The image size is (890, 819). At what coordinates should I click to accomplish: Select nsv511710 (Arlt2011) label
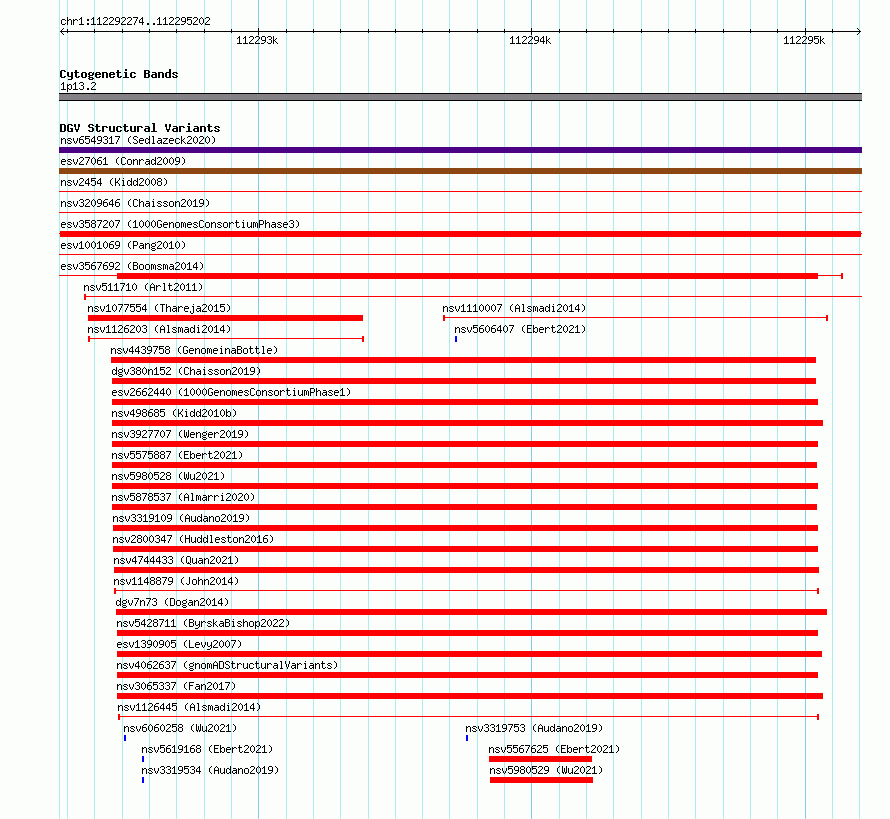coord(143,287)
